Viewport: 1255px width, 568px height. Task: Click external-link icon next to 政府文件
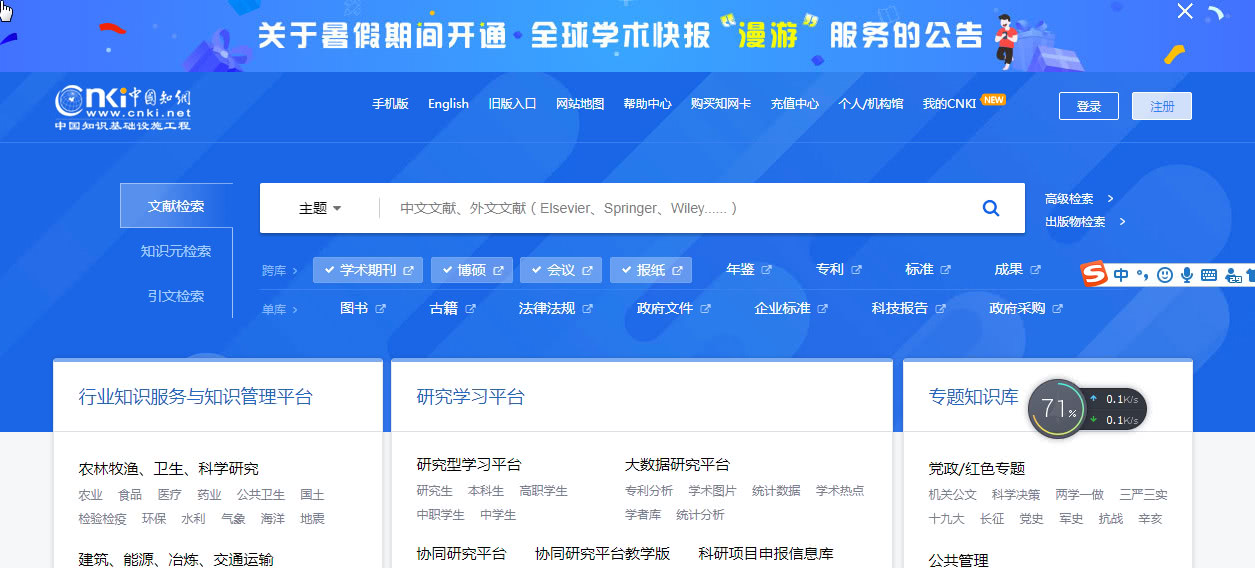tap(706, 309)
